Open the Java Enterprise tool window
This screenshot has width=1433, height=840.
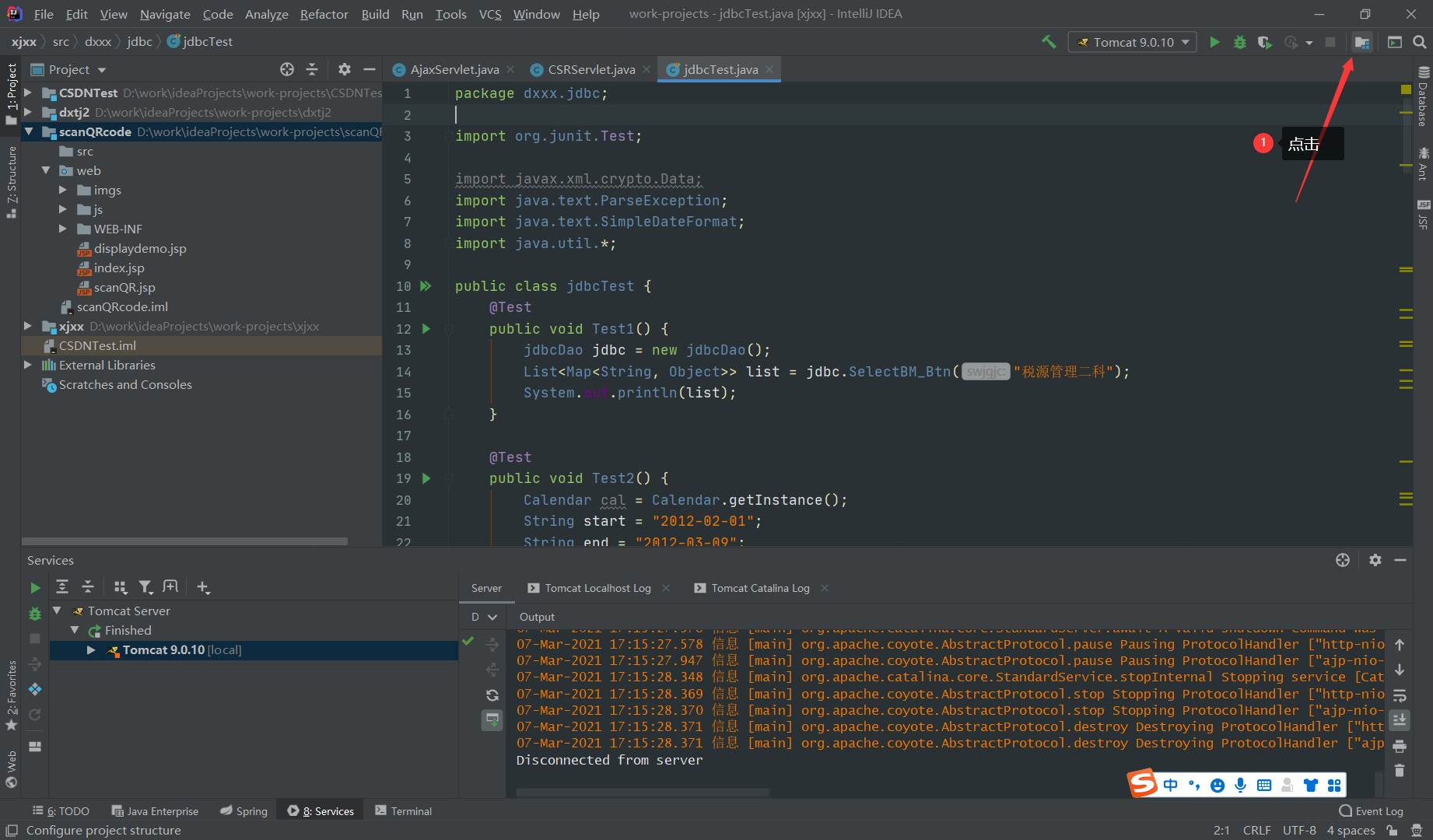[155, 810]
